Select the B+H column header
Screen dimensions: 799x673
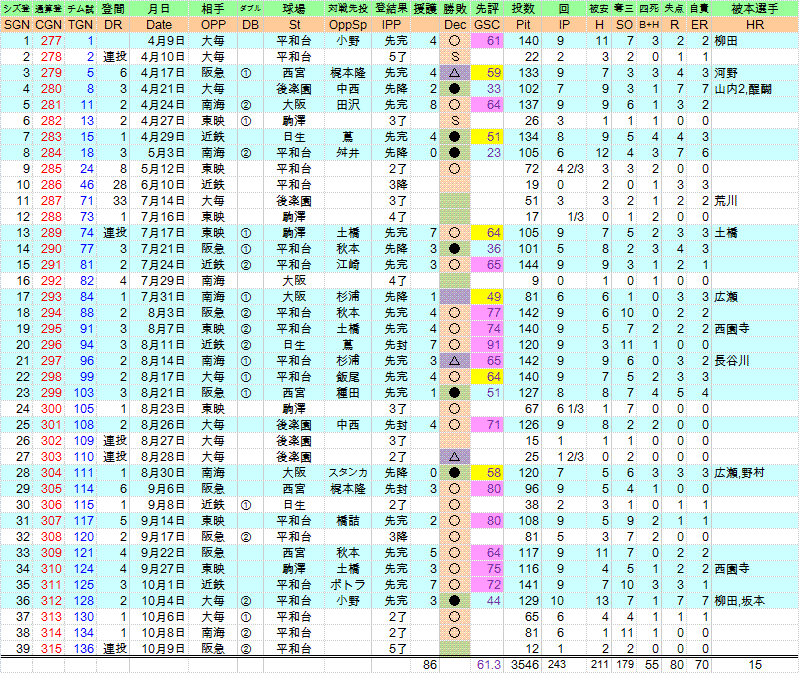649,25
